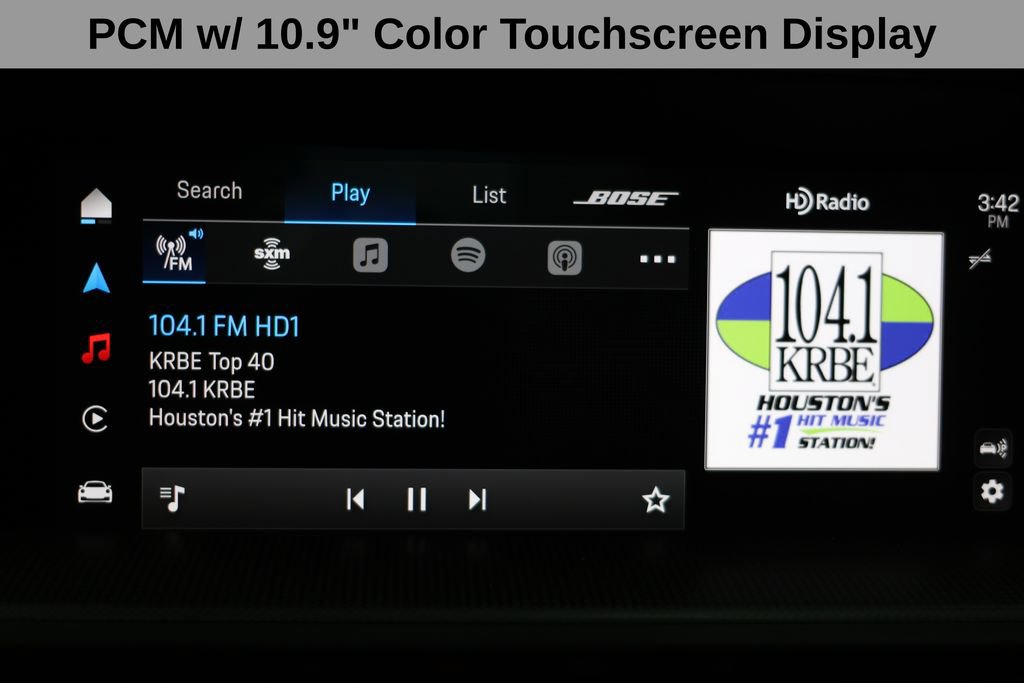Viewport: 1024px width, 683px height.
Task: Tap the 3:42 PM clock
Action: [998, 210]
